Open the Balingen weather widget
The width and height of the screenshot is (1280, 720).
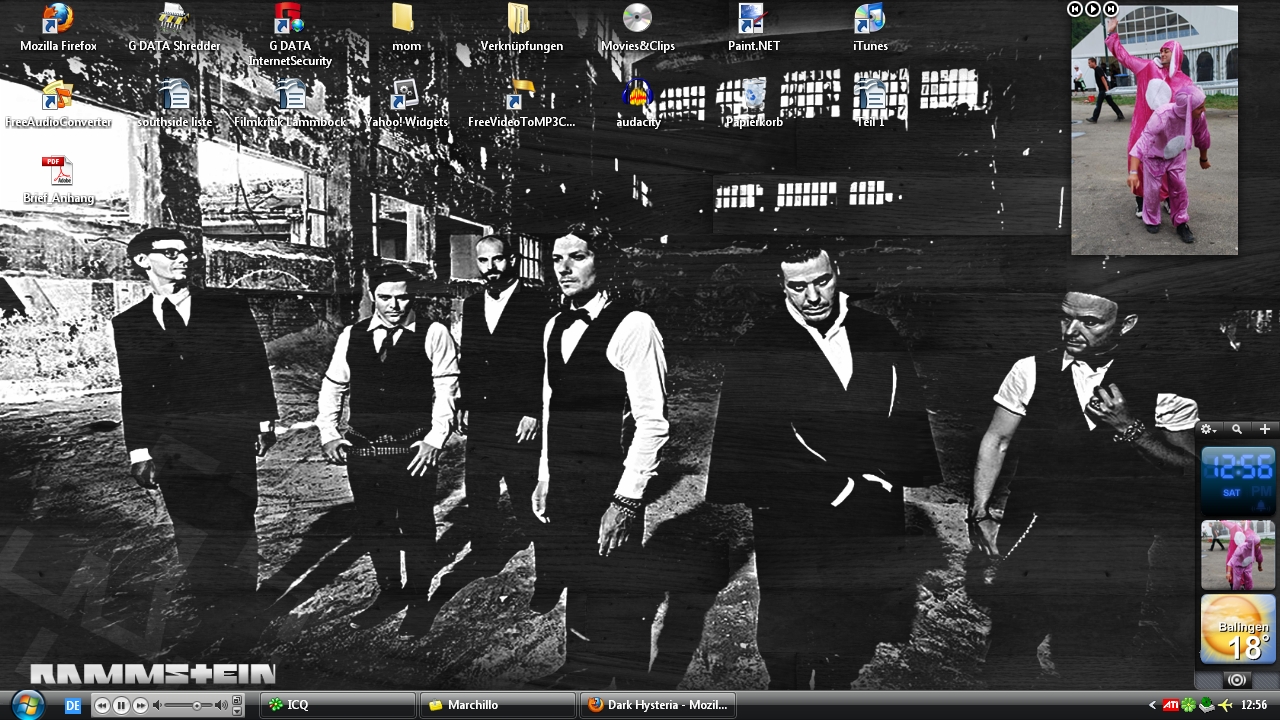tap(1238, 629)
